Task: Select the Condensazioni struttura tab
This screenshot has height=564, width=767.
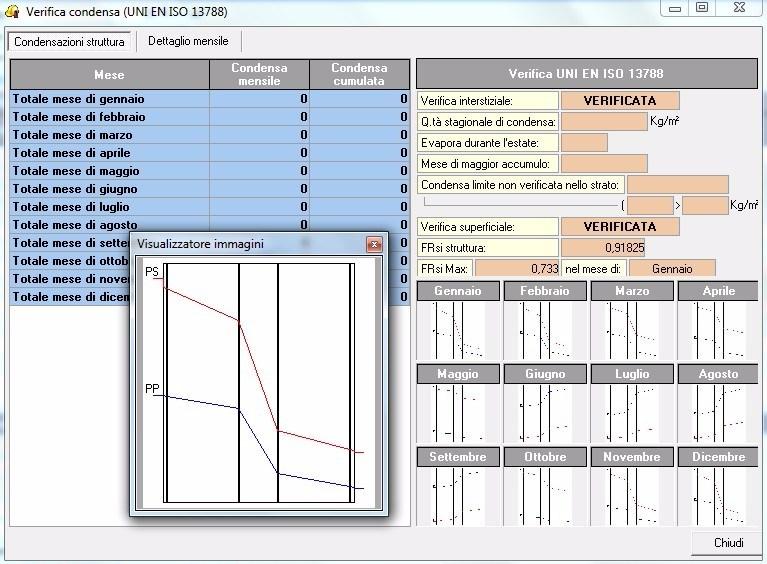Action: click(70, 42)
